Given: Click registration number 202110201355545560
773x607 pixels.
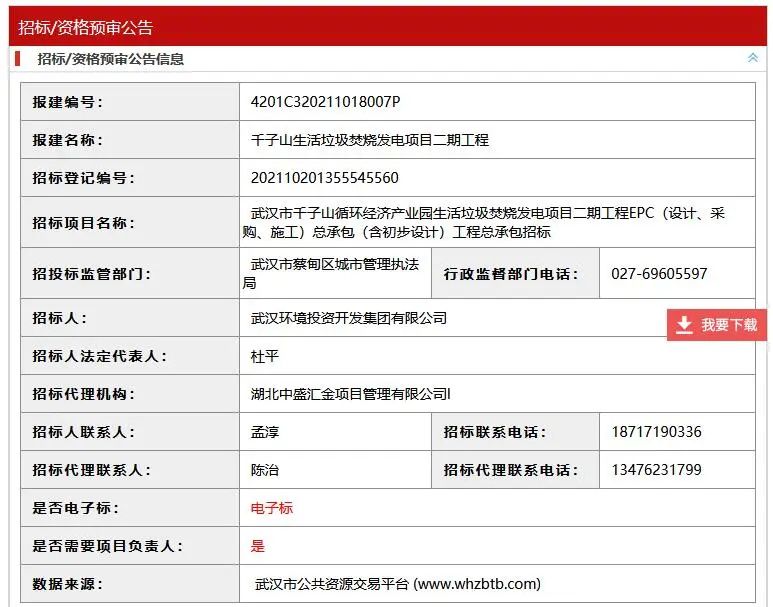Looking at the screenshot, I should [x=325, y=178].
